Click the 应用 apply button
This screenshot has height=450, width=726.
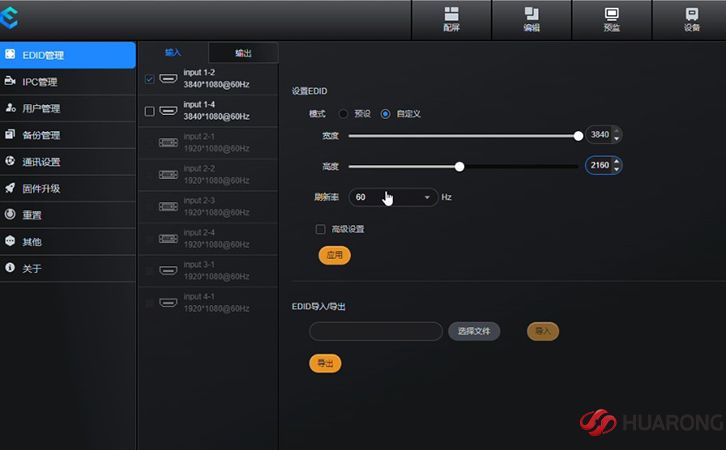coord(335,255)
